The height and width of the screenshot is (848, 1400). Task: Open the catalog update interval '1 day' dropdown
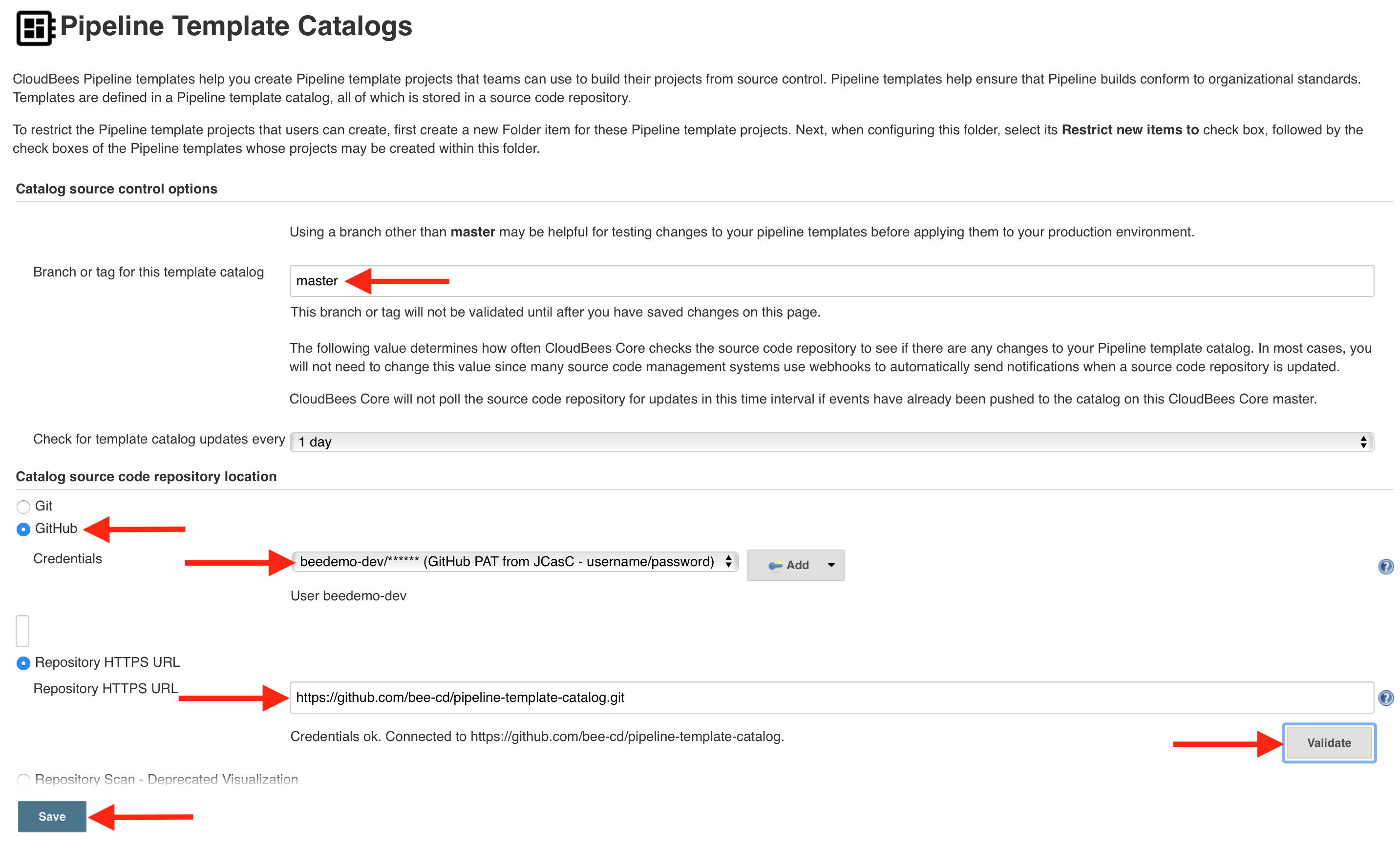pyautogui.click(x=832, y=442)
